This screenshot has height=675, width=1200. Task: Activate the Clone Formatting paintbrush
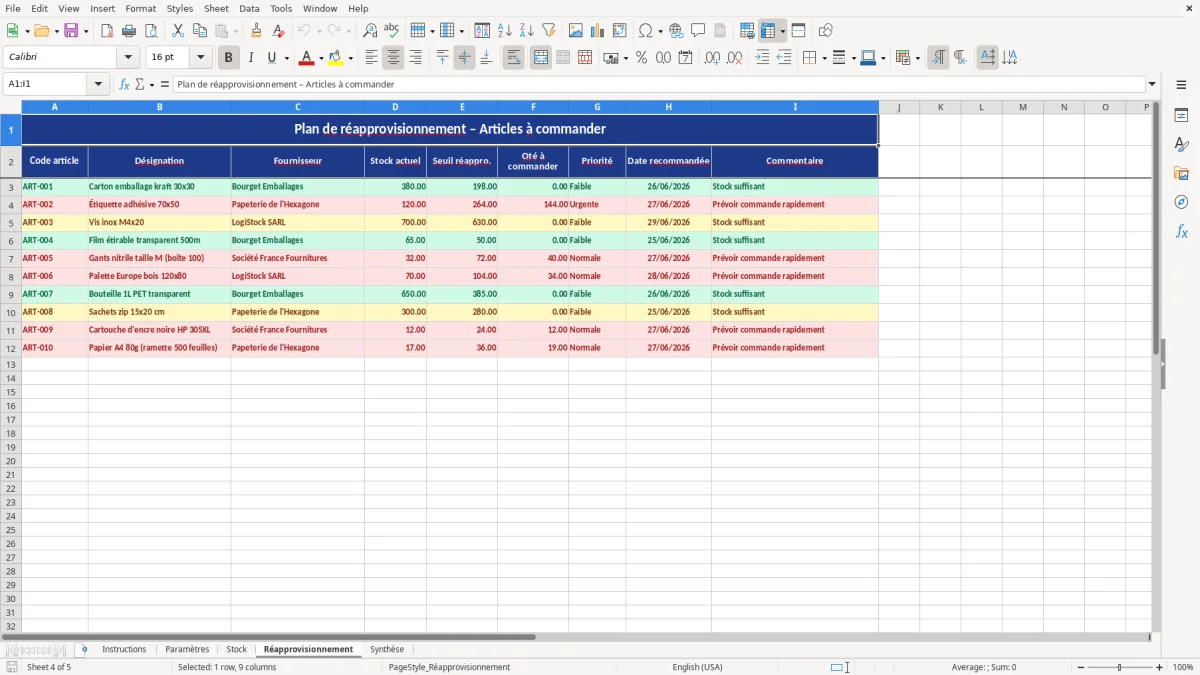[257, 31]
